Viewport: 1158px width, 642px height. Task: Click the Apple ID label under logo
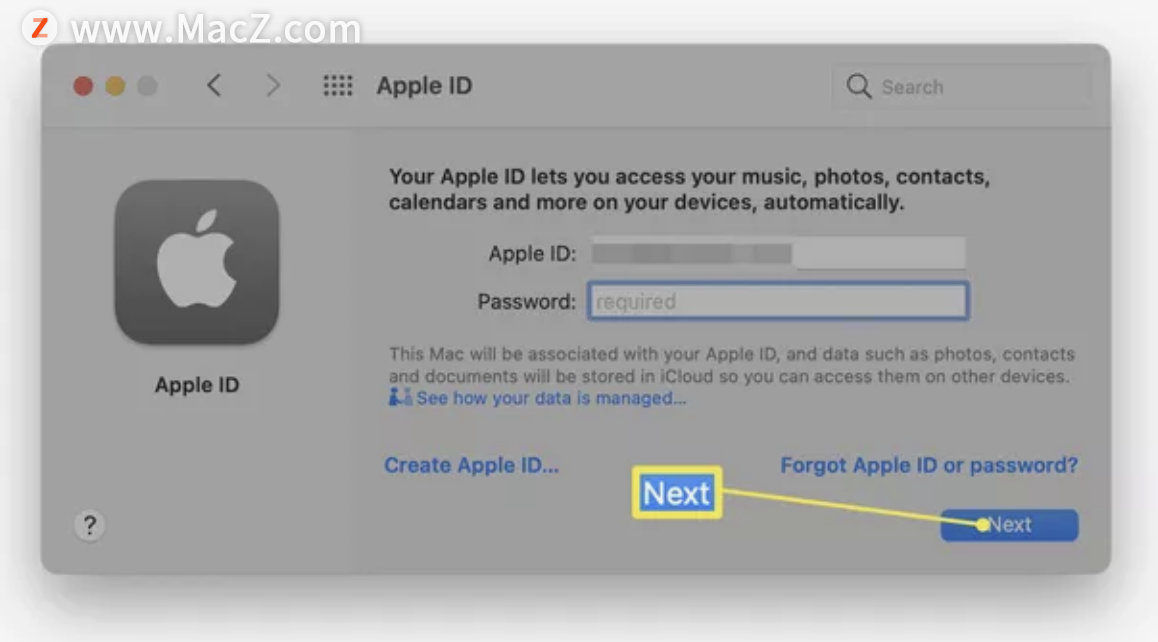point(197,385)
